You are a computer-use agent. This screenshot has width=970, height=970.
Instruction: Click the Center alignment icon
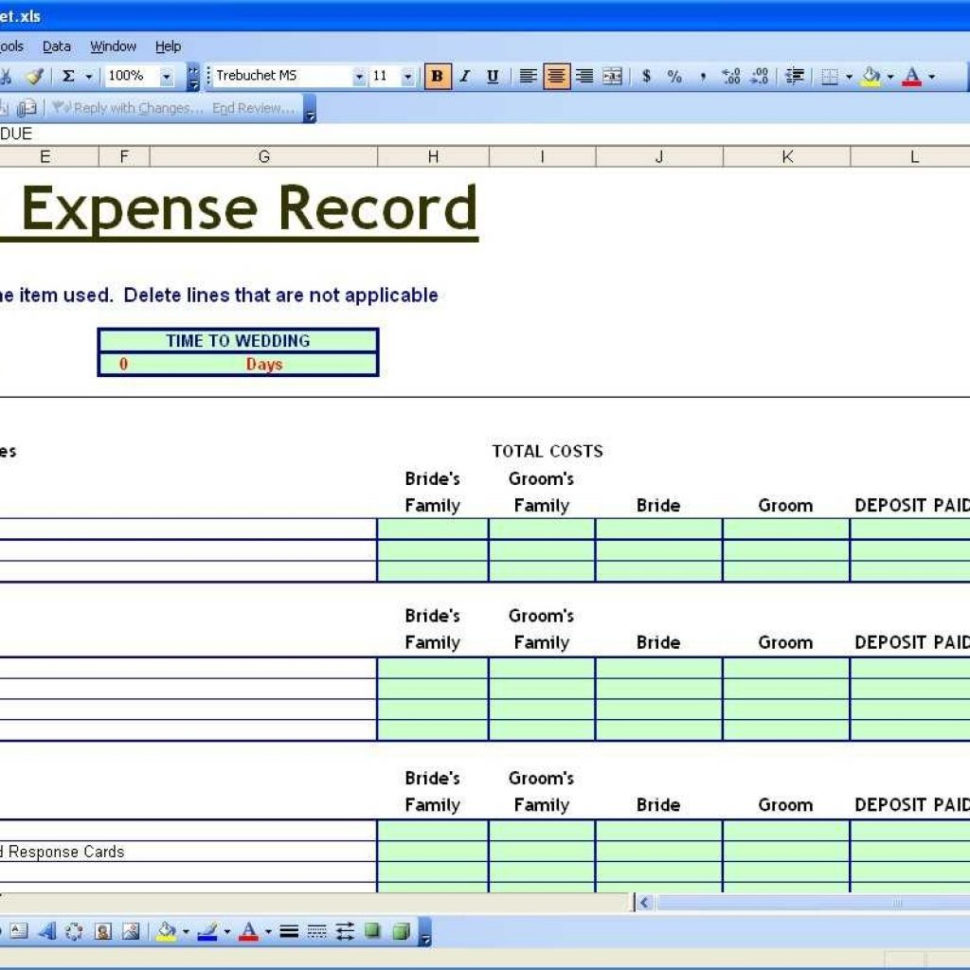pos(557,76)
